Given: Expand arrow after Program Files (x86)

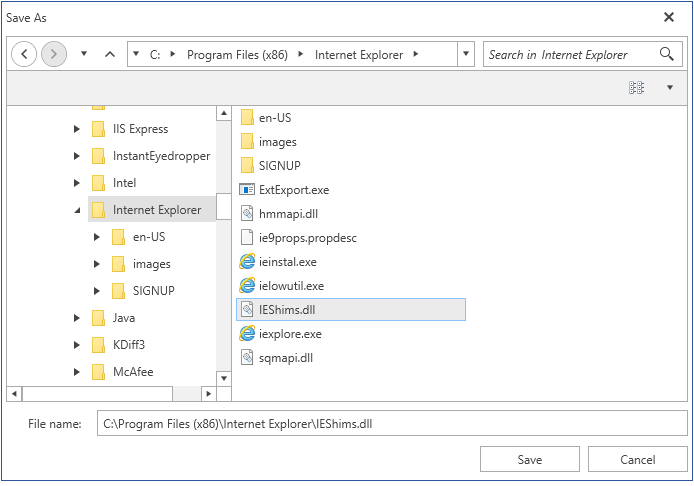Looking at the screenshot, I should (x=301, y=54).
